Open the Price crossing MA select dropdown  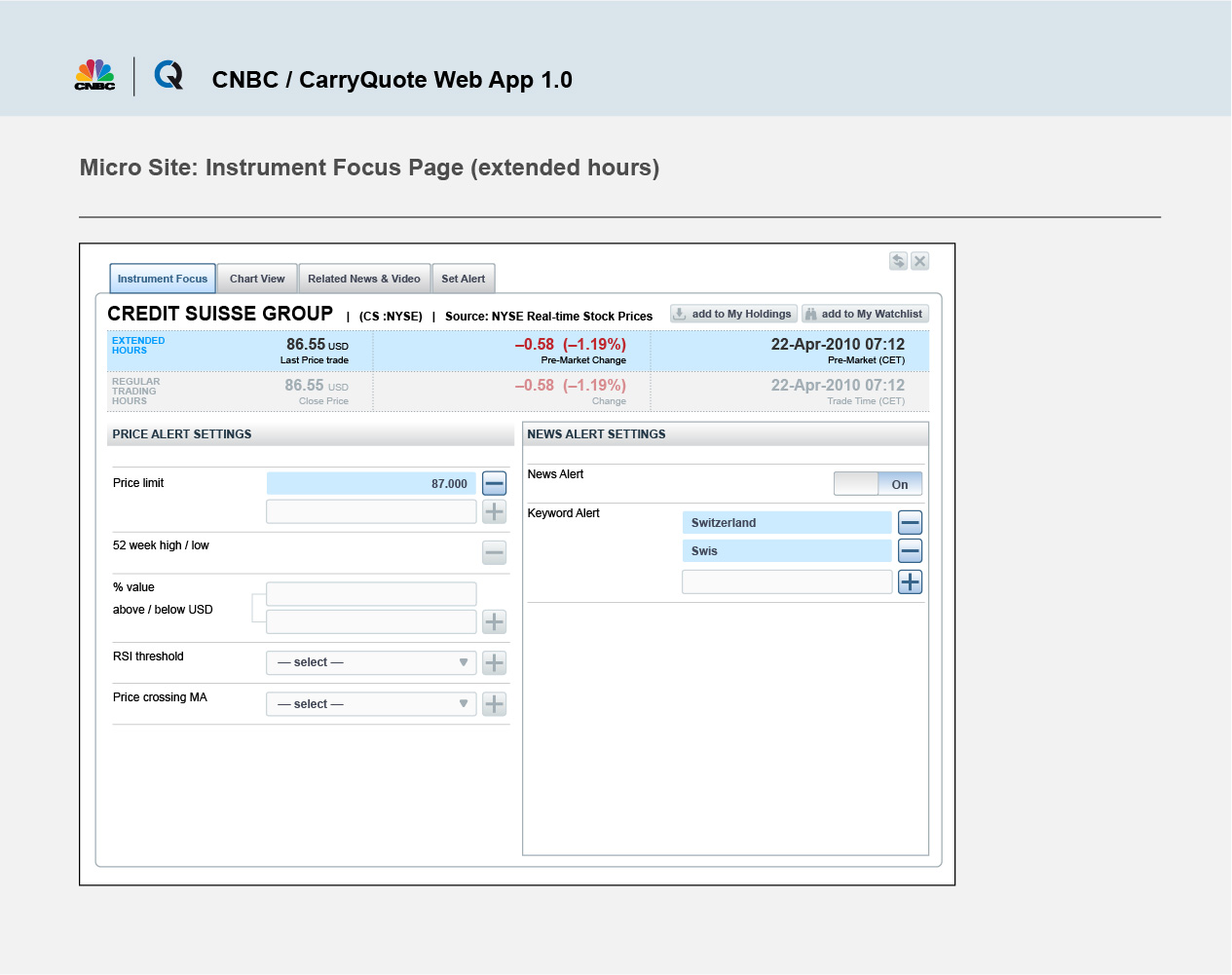371,704
